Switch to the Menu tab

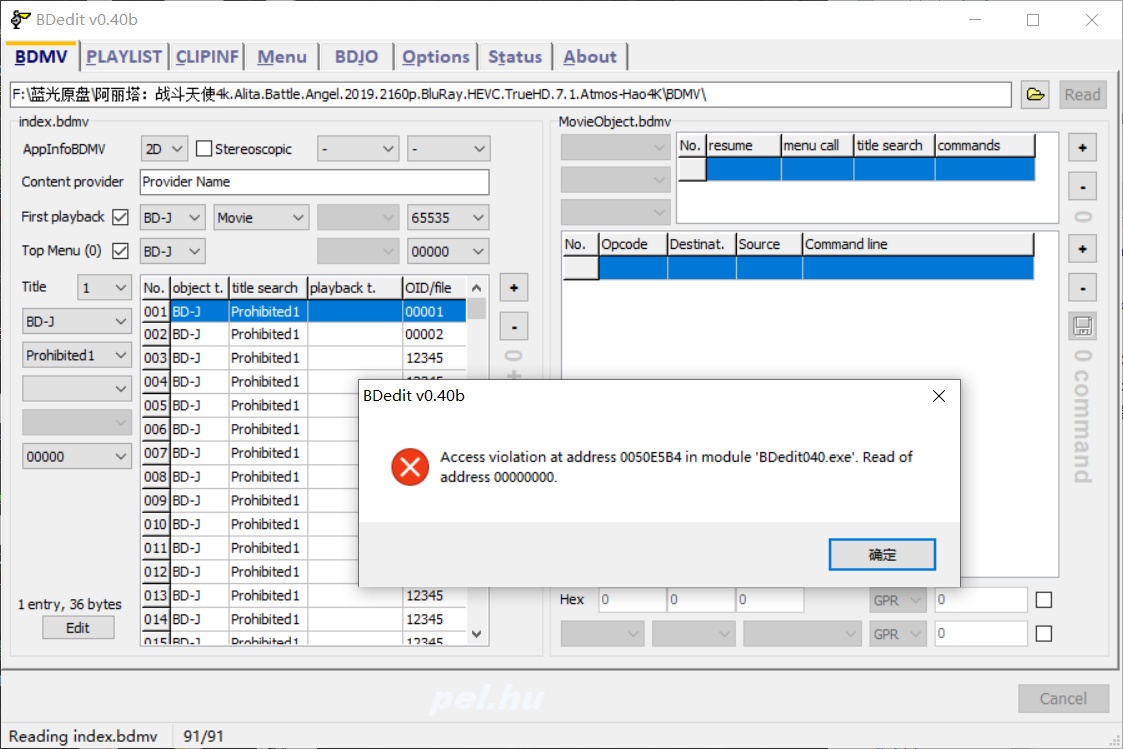click(x=282, y=57)
